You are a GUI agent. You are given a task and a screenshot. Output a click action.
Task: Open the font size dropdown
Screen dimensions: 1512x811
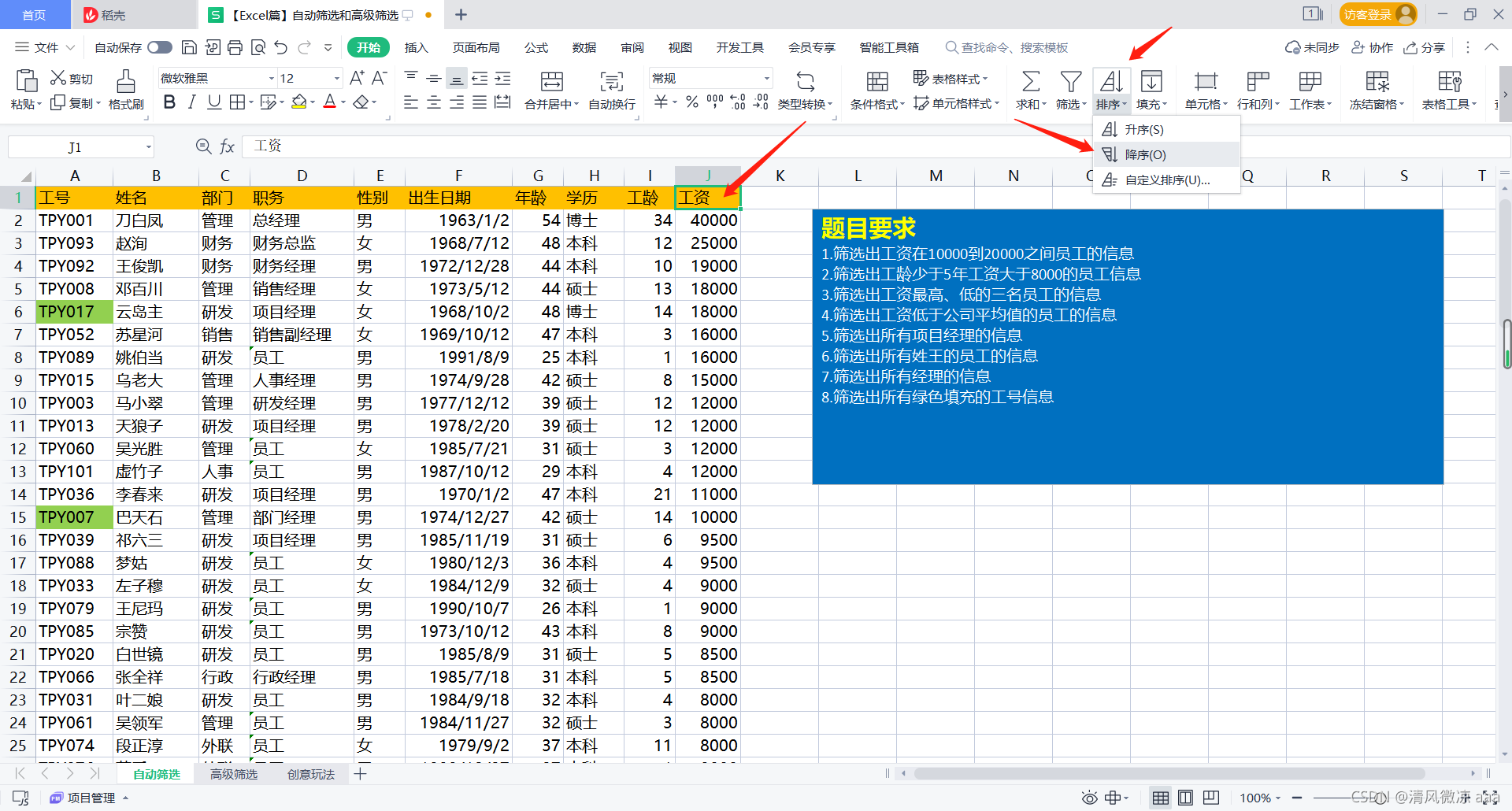[337, 79]
